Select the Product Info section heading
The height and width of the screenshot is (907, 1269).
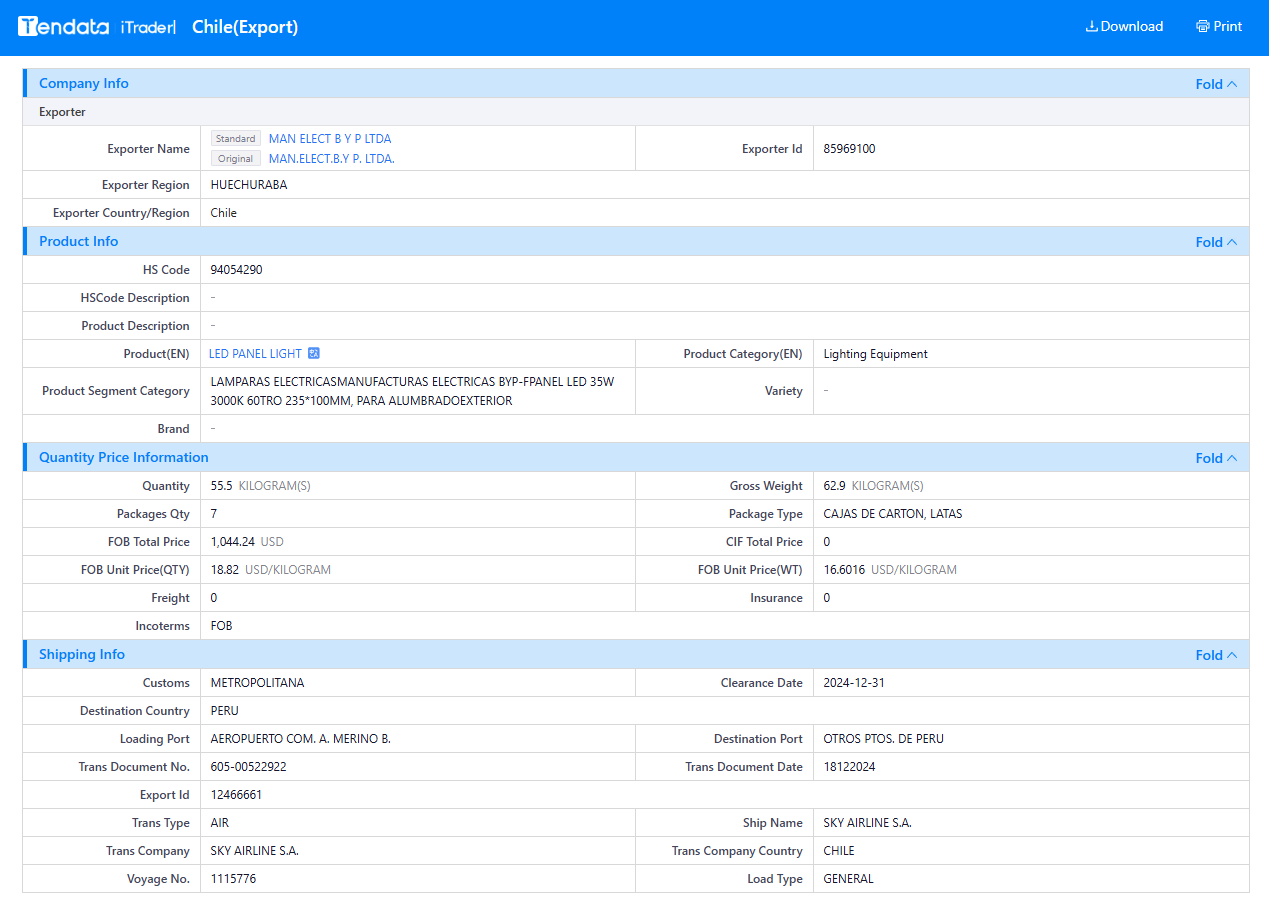click(x=78, y=241)
